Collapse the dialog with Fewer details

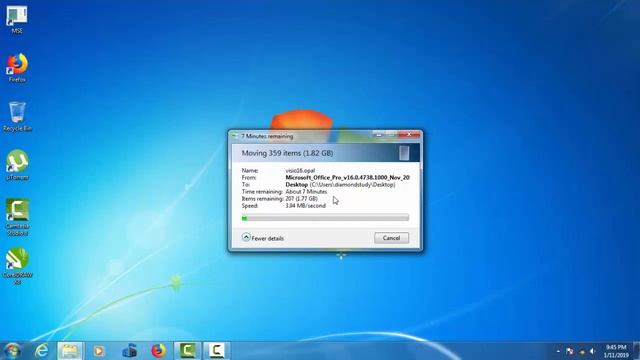point(263,238)
